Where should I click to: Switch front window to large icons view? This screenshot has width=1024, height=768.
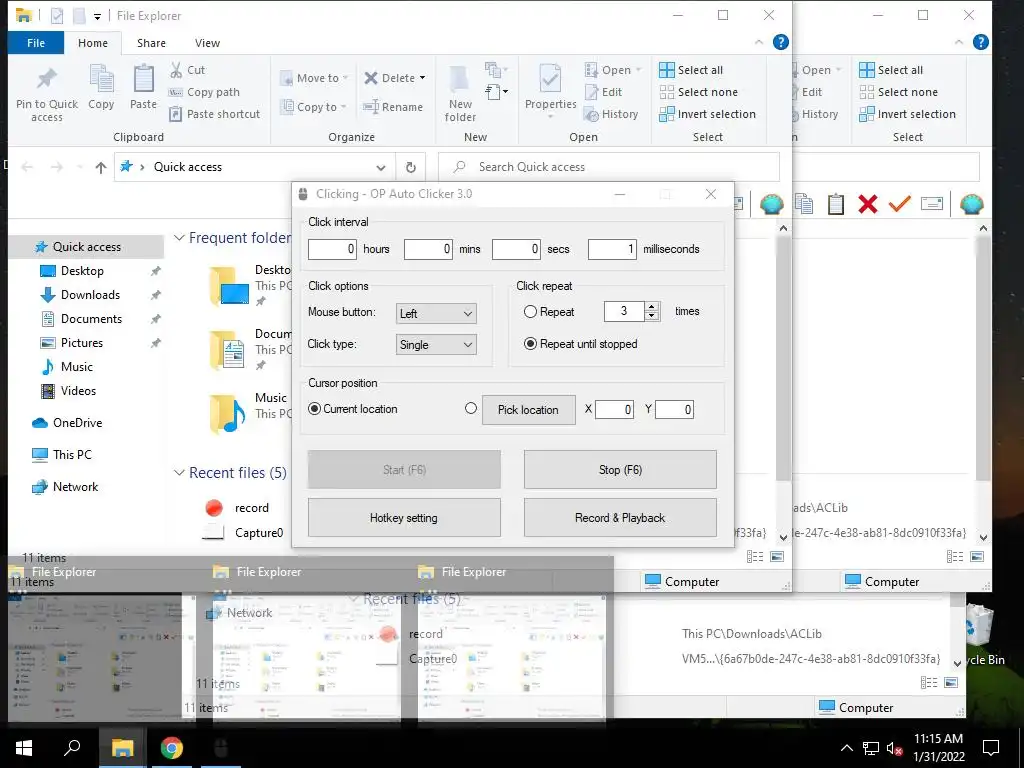tap(777, 556)
